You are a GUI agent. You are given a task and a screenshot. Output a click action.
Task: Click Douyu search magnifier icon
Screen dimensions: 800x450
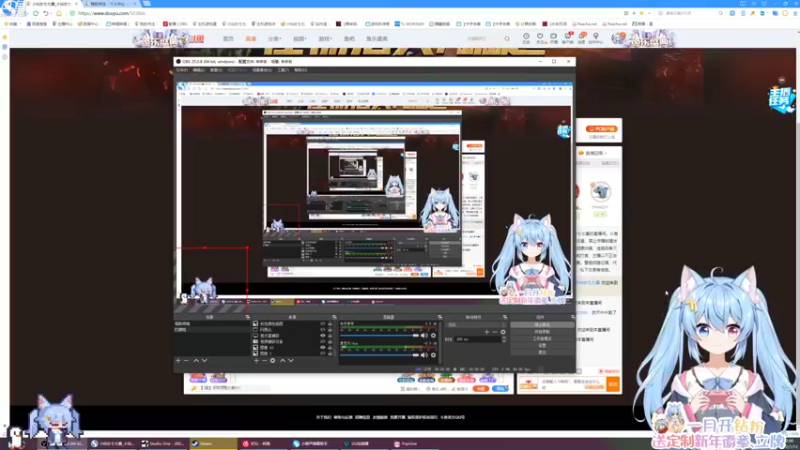coord(507,39)
